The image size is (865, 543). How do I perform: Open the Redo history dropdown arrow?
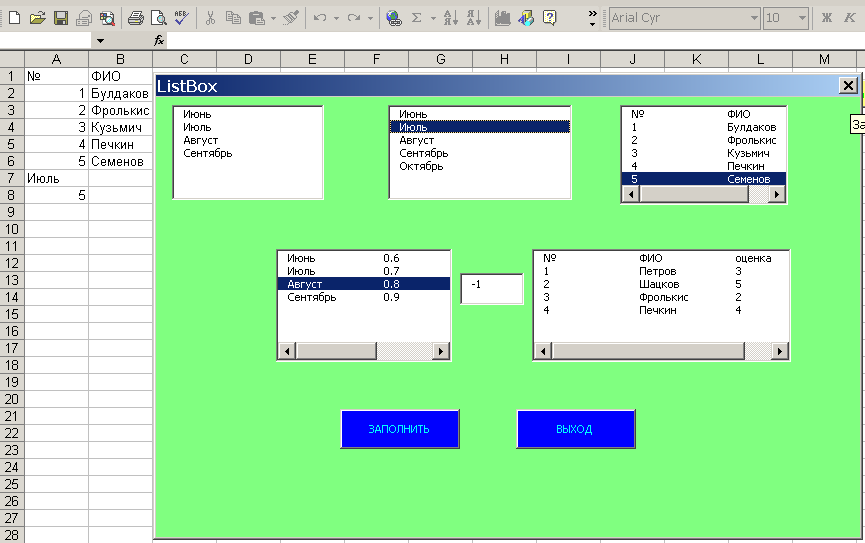pos(370,18)
